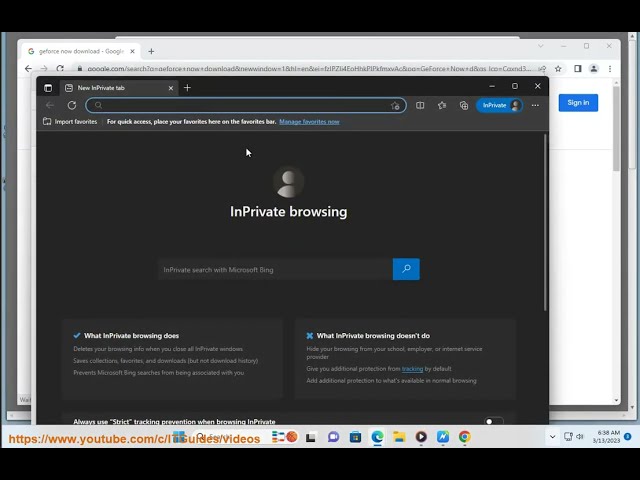This screenshot has height=480, width=640.
Task: Open the tracking link in info panel
Action: tap(412, 369)
